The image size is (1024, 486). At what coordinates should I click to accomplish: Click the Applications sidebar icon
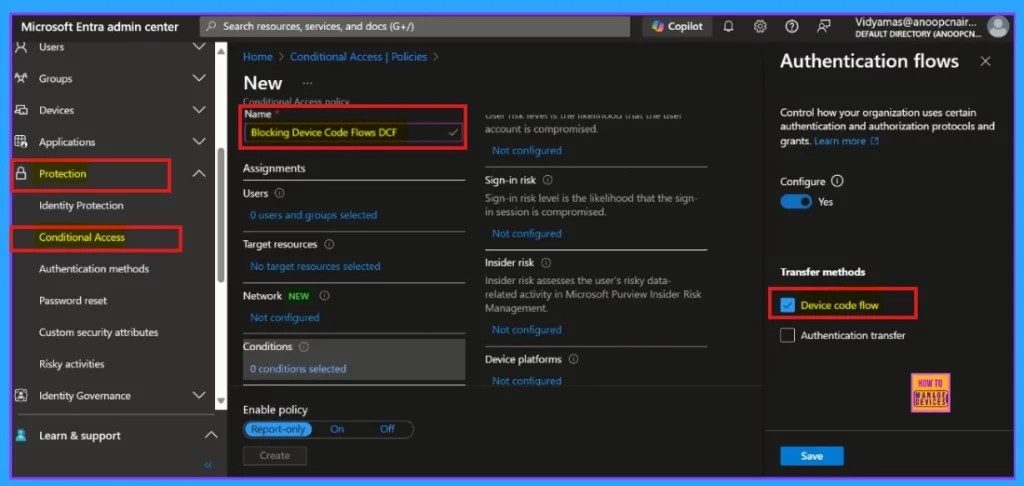coord(21,142)
